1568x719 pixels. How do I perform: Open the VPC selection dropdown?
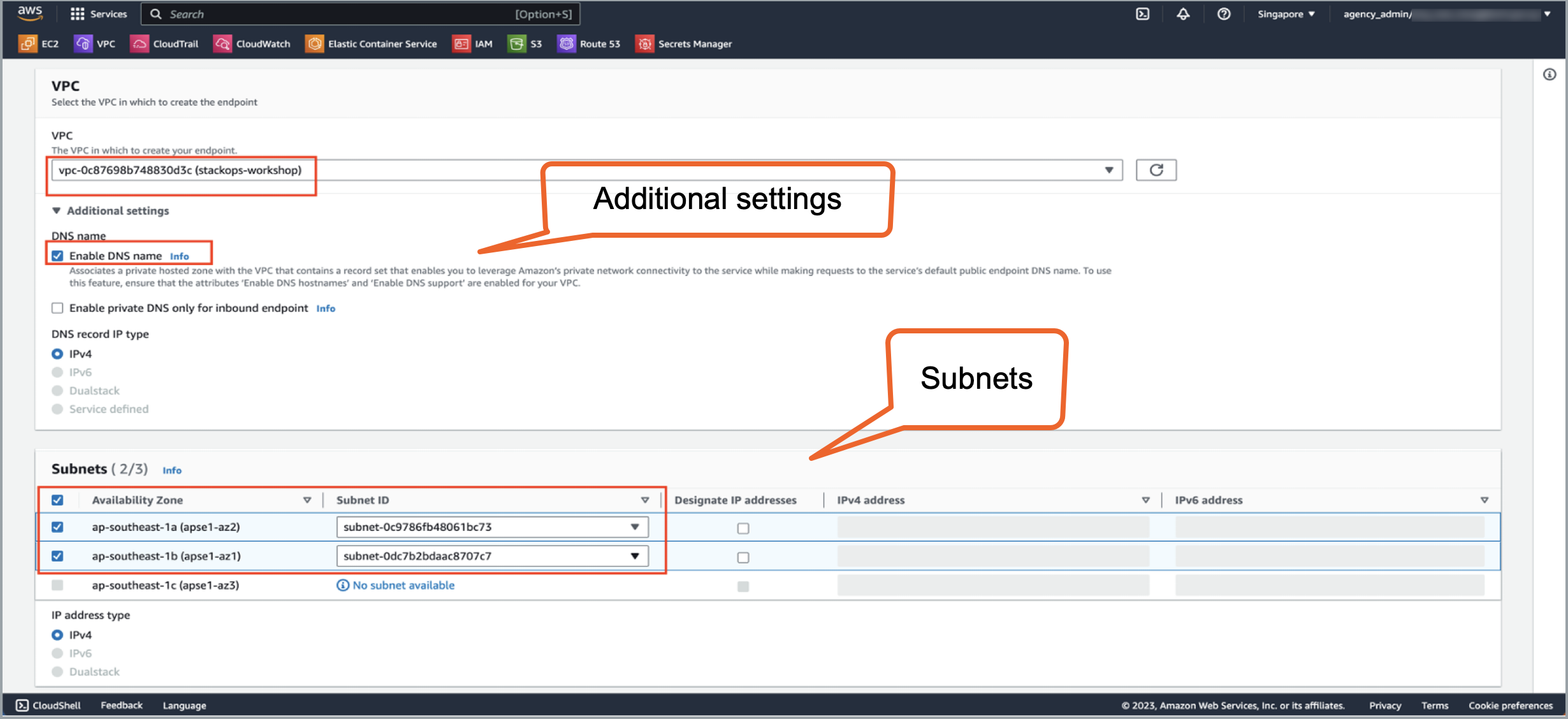pos(1108,170)
